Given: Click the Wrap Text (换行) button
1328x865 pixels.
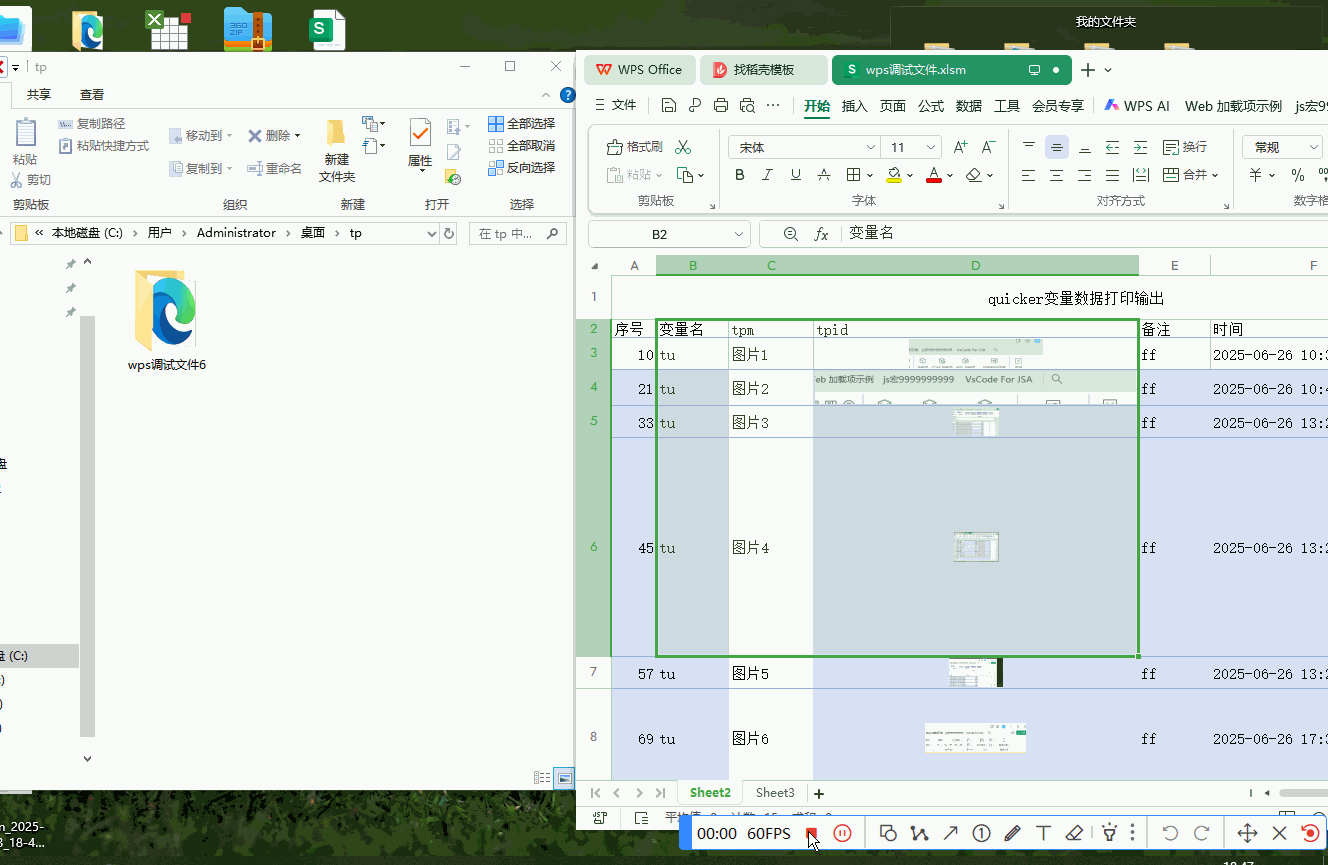Looking at the screenshot, I should coord(1185,147).
